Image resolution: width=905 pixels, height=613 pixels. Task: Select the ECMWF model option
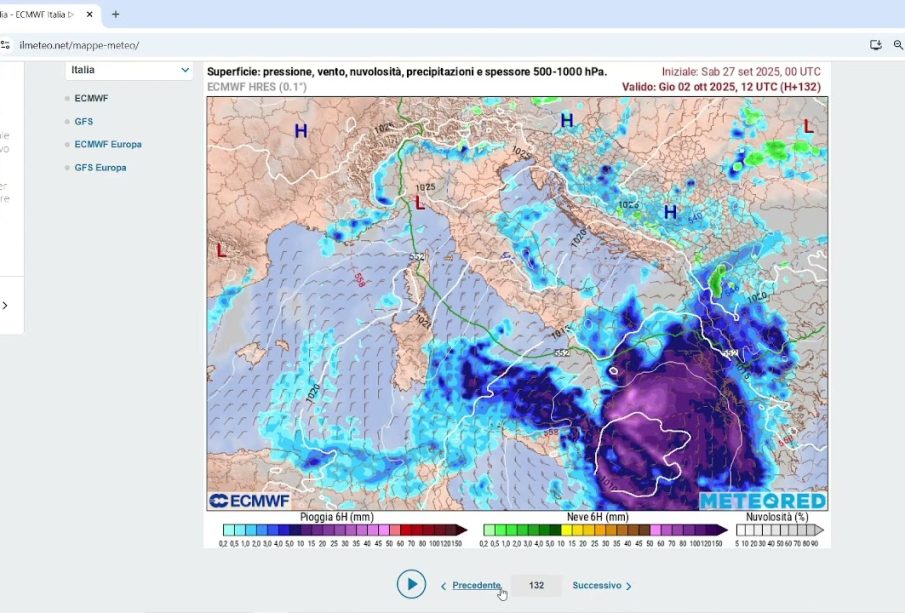point(91,98)
